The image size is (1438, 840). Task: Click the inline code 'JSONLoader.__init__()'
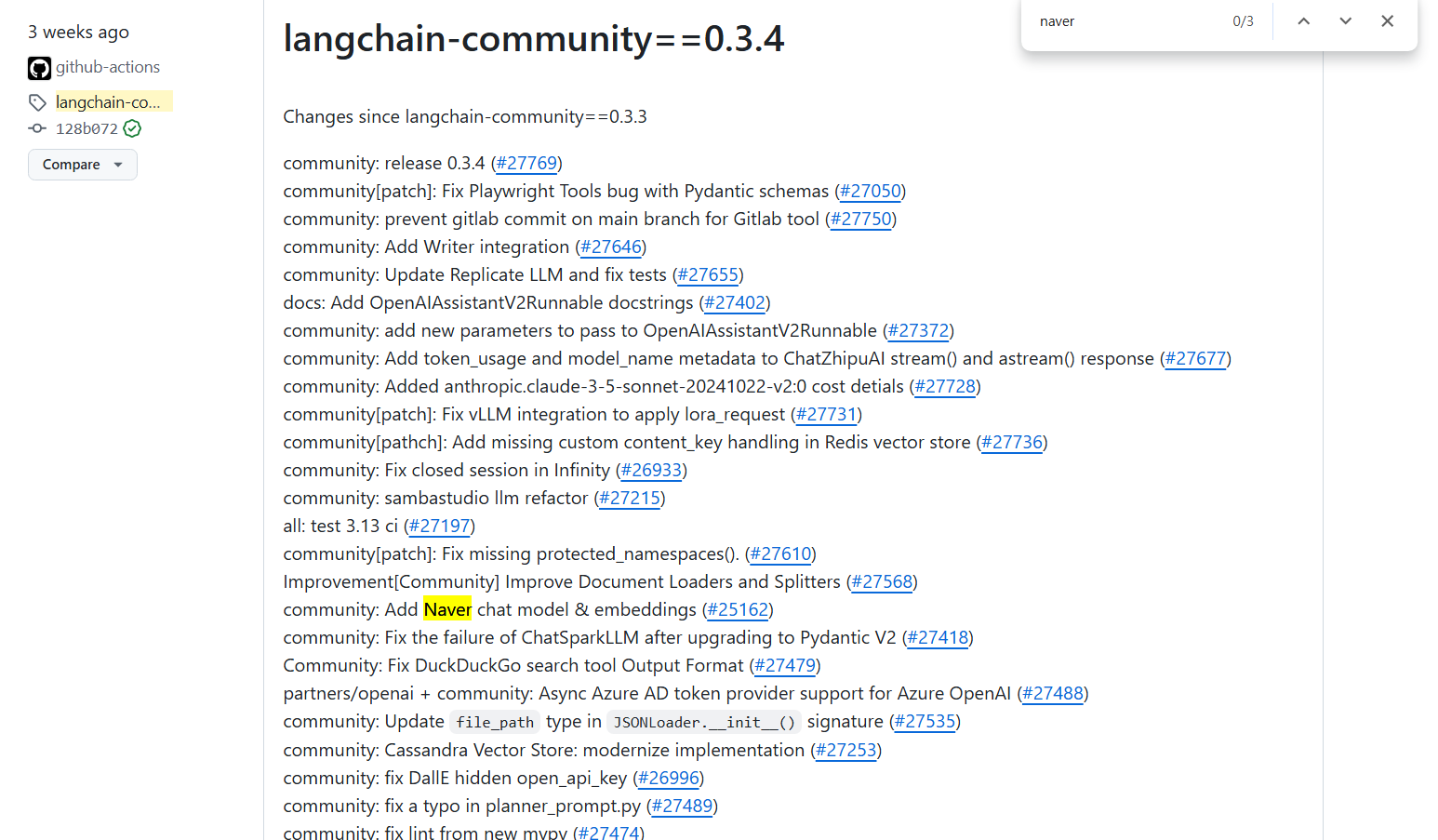tap(704, 723)
